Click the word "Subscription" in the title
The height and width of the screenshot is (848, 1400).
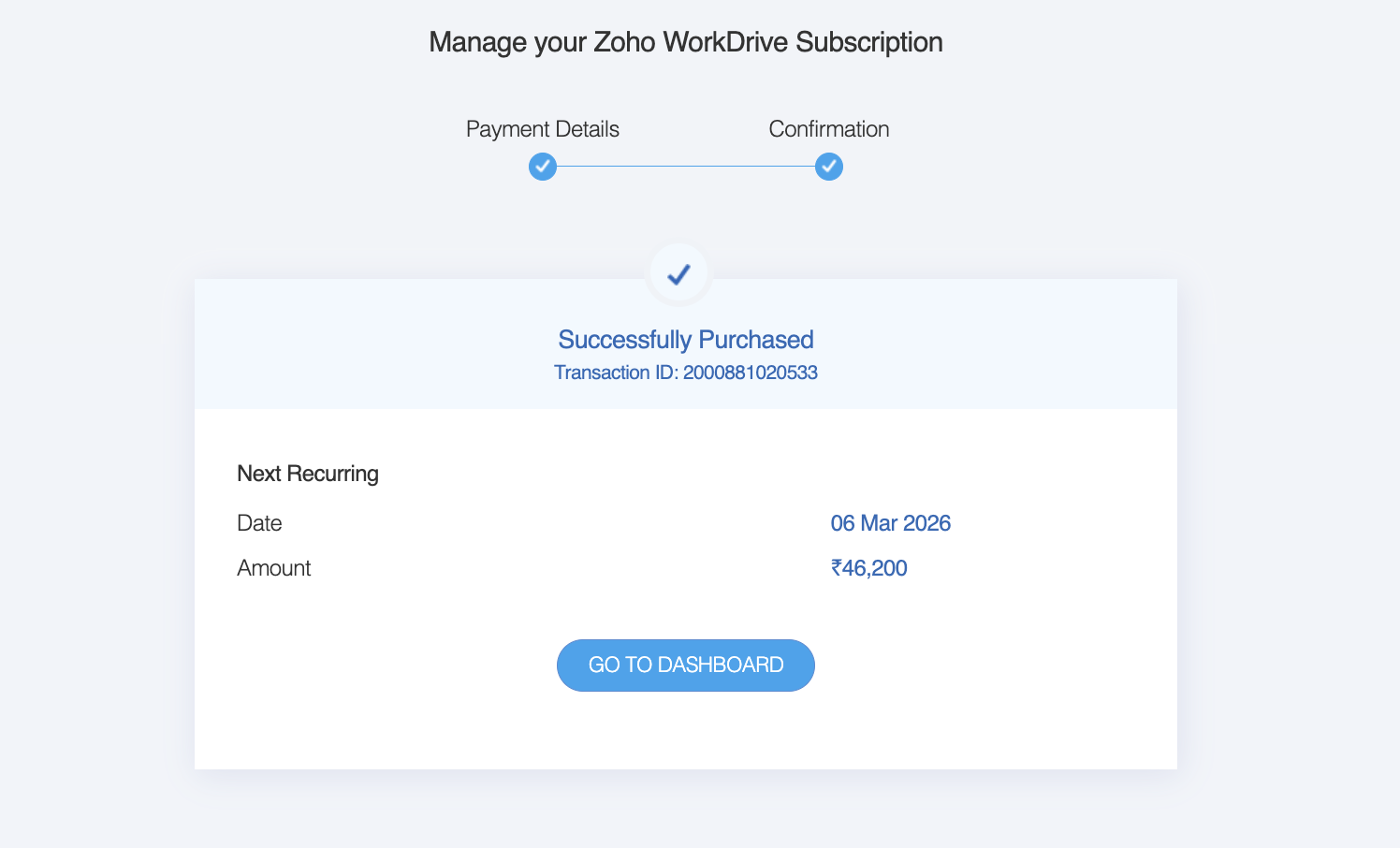tap(869, 42)
